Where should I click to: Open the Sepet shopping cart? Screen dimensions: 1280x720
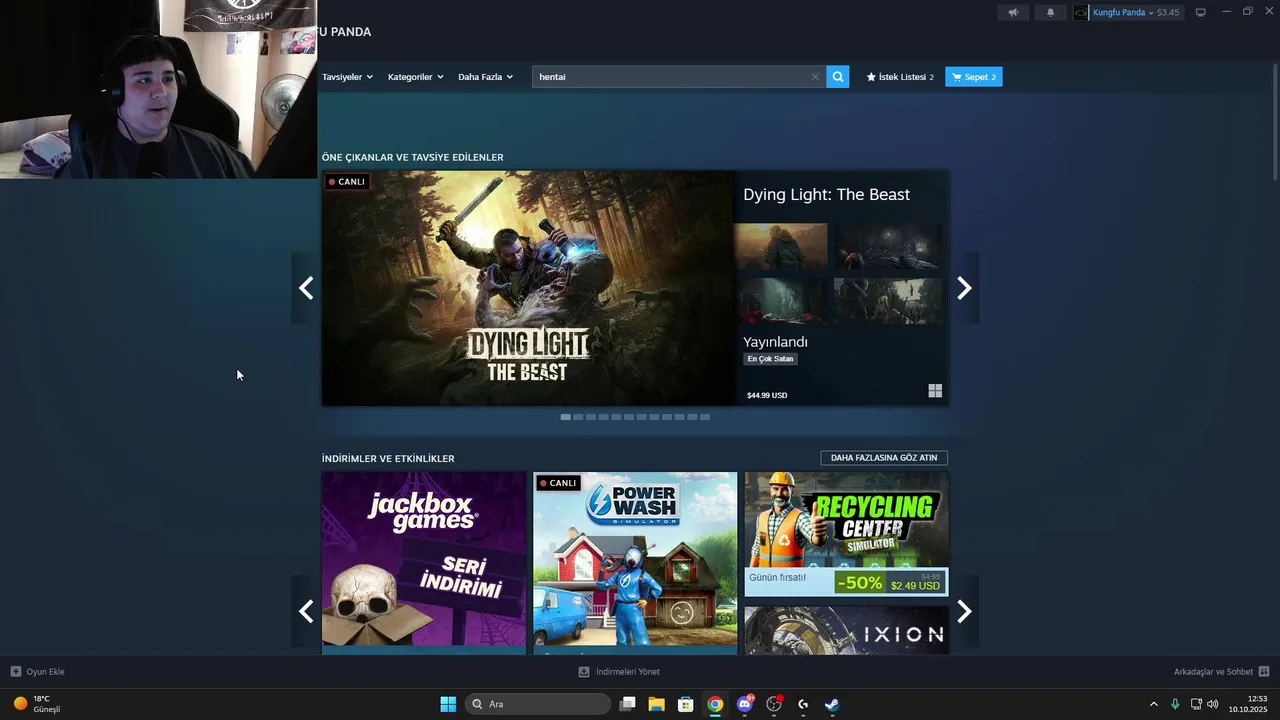pyautogui.click(x=974, y=77)
